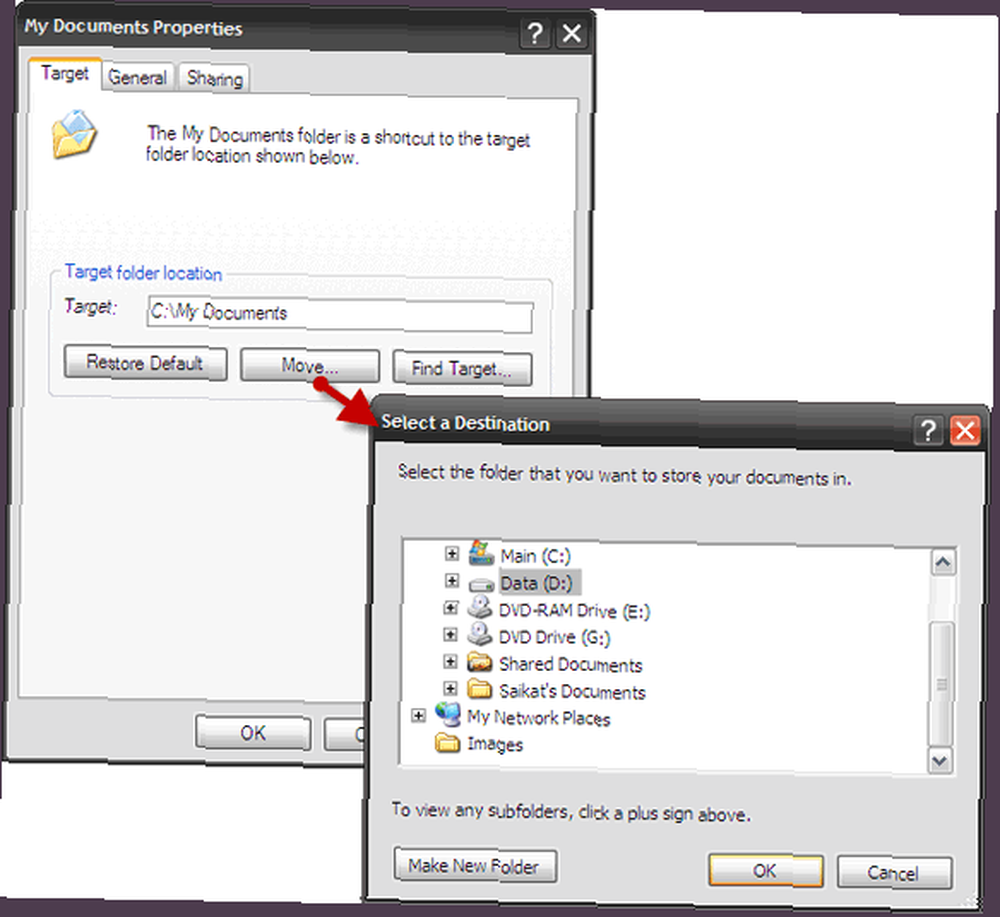Click the Move... button
The height and width of the screenshot is (917, 1000).
coord(310,365)
